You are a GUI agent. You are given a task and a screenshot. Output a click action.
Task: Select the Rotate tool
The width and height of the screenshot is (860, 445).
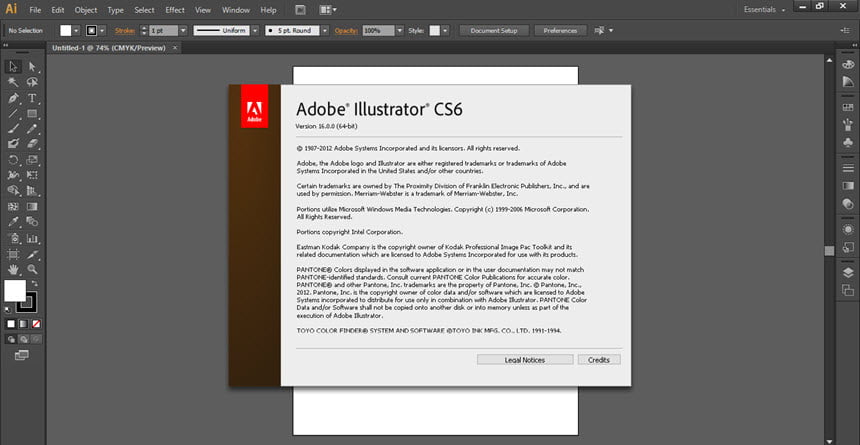(x=13, y=160)
